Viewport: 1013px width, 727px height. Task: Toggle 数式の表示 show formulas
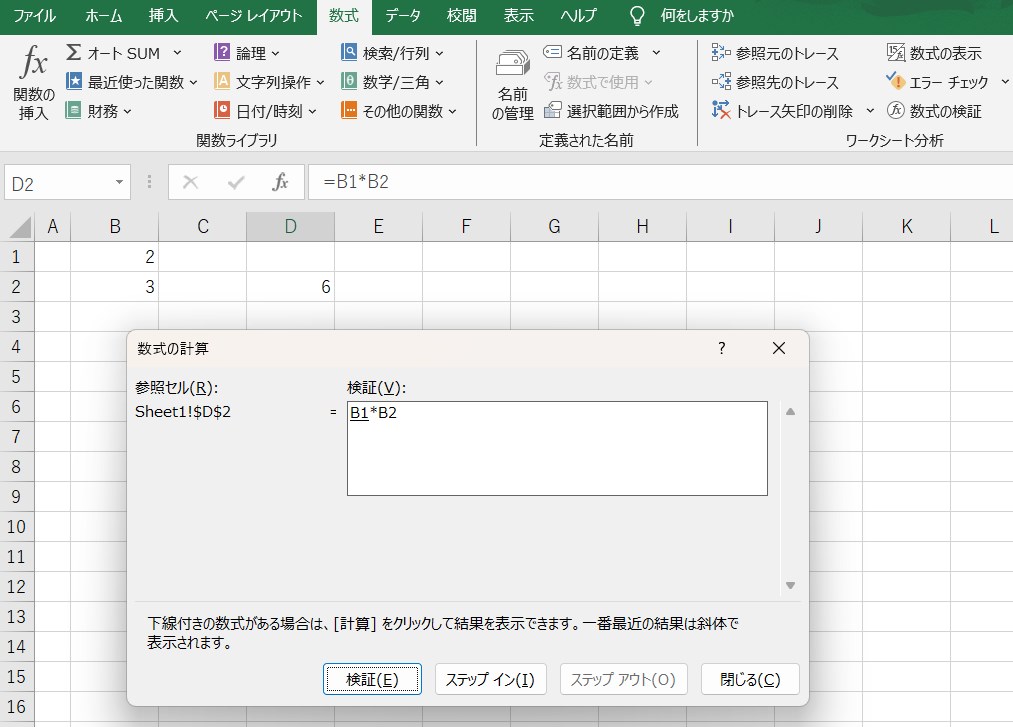click(x=896, y=53)
